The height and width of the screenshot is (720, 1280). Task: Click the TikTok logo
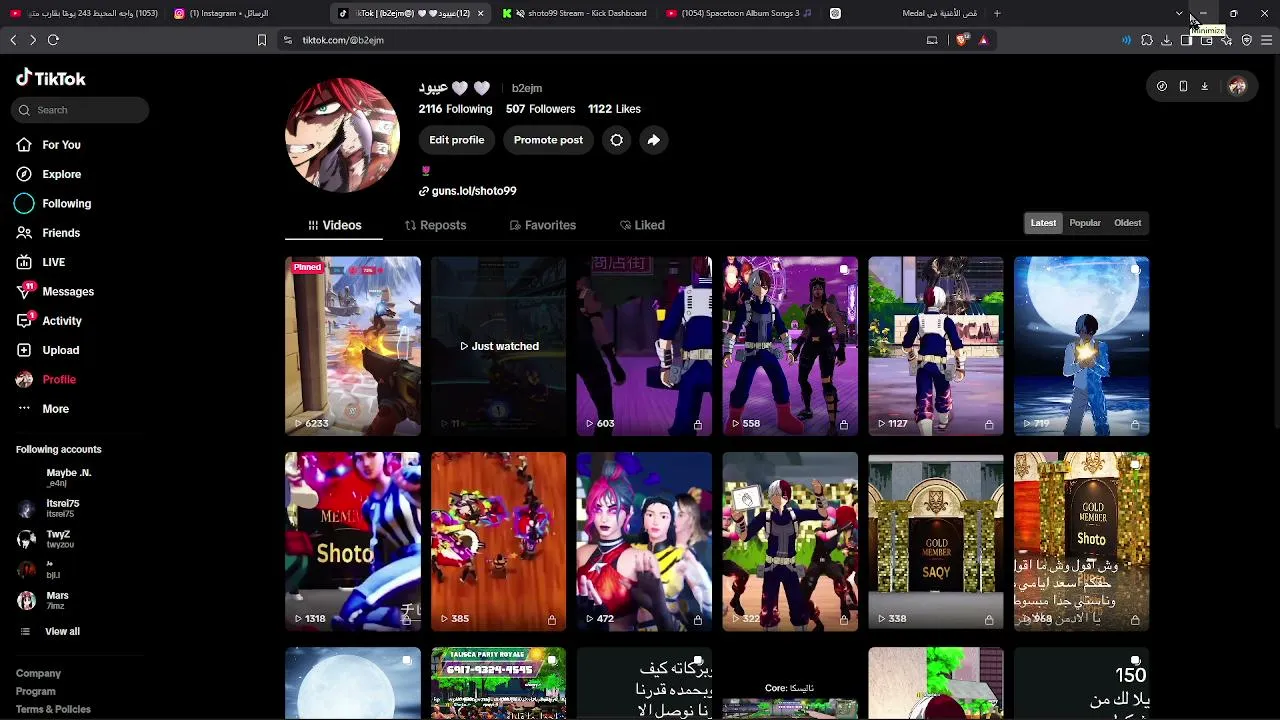click(x=51, y=78)
